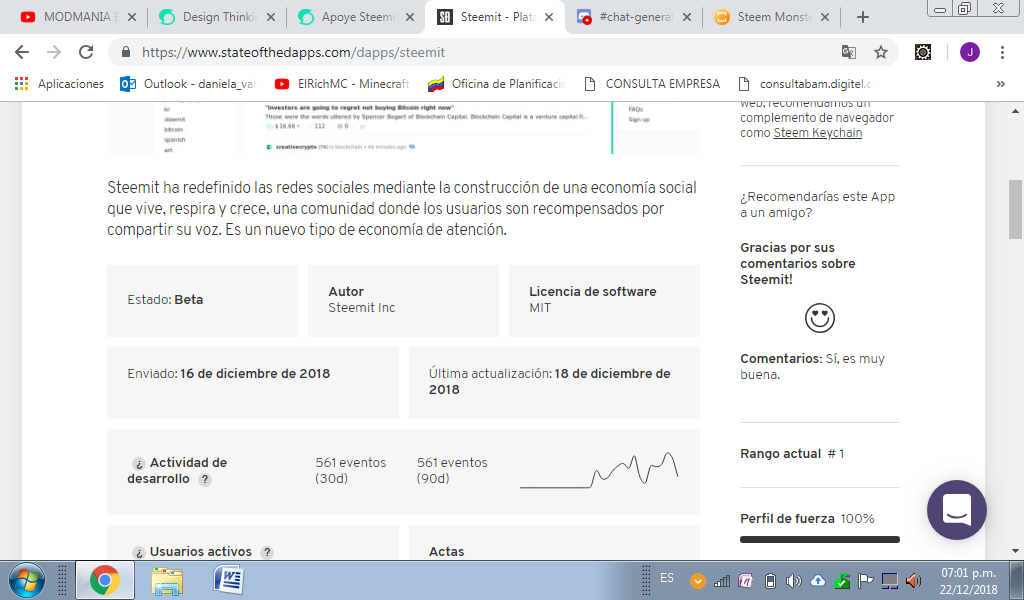Image resolution: width=1024 pixels, height=600 pixels.
Task: Open the Windows Start button
Action: 27,580
